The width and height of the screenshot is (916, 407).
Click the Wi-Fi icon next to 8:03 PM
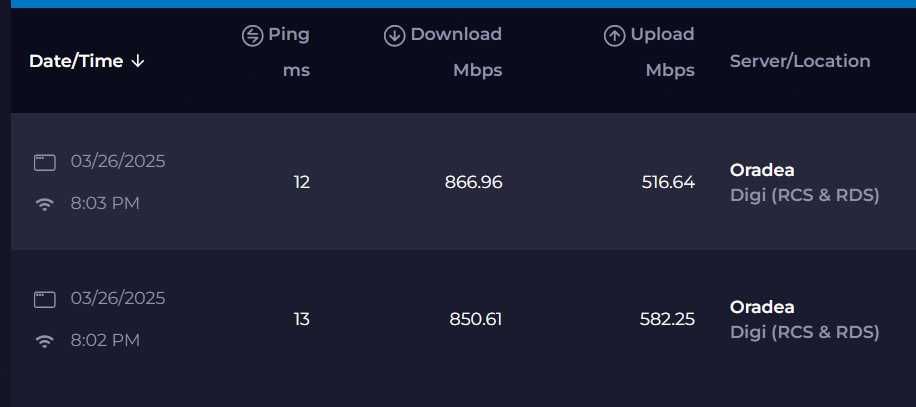(44, 204)
